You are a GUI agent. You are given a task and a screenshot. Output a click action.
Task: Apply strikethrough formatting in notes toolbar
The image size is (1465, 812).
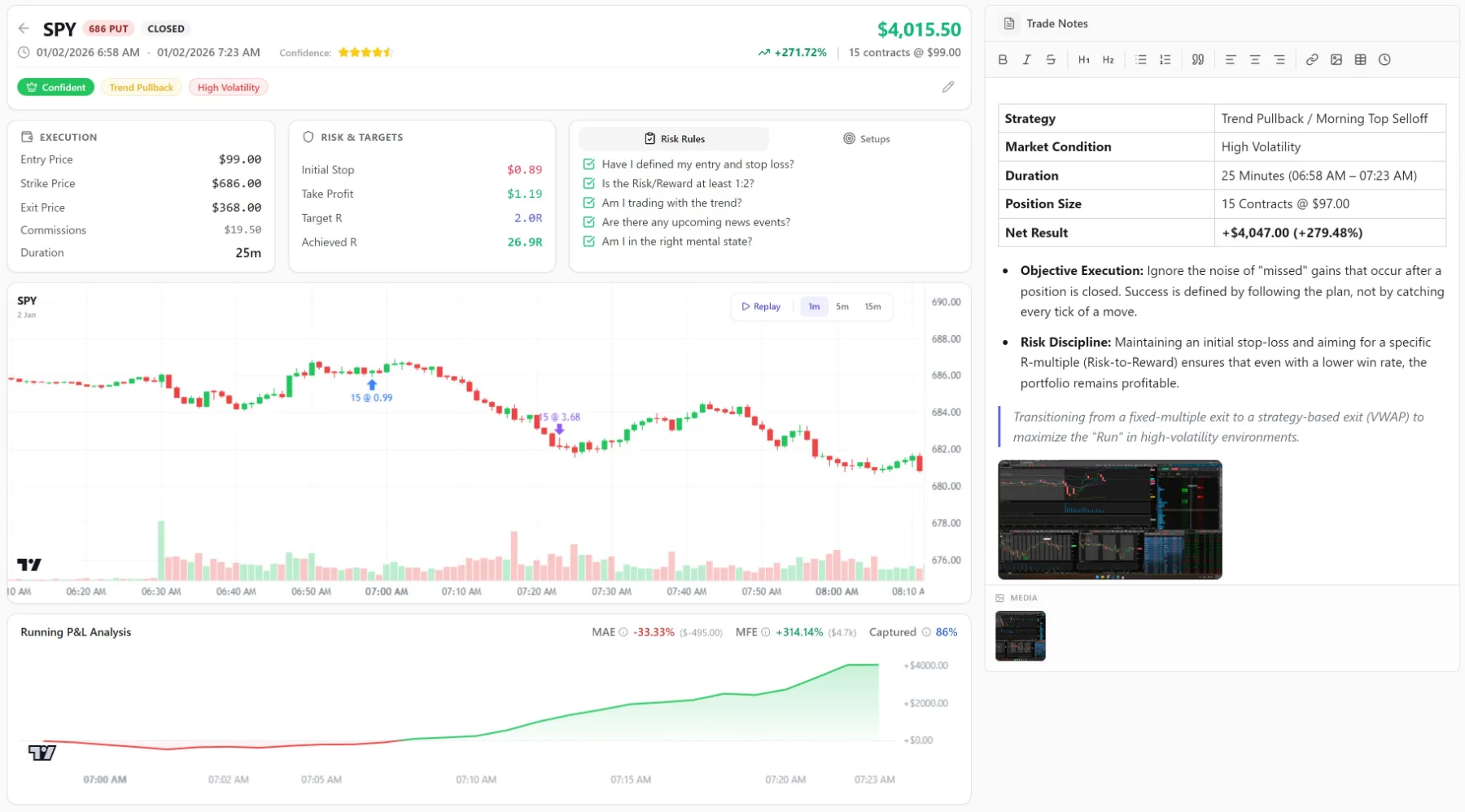click(1051, 59)
